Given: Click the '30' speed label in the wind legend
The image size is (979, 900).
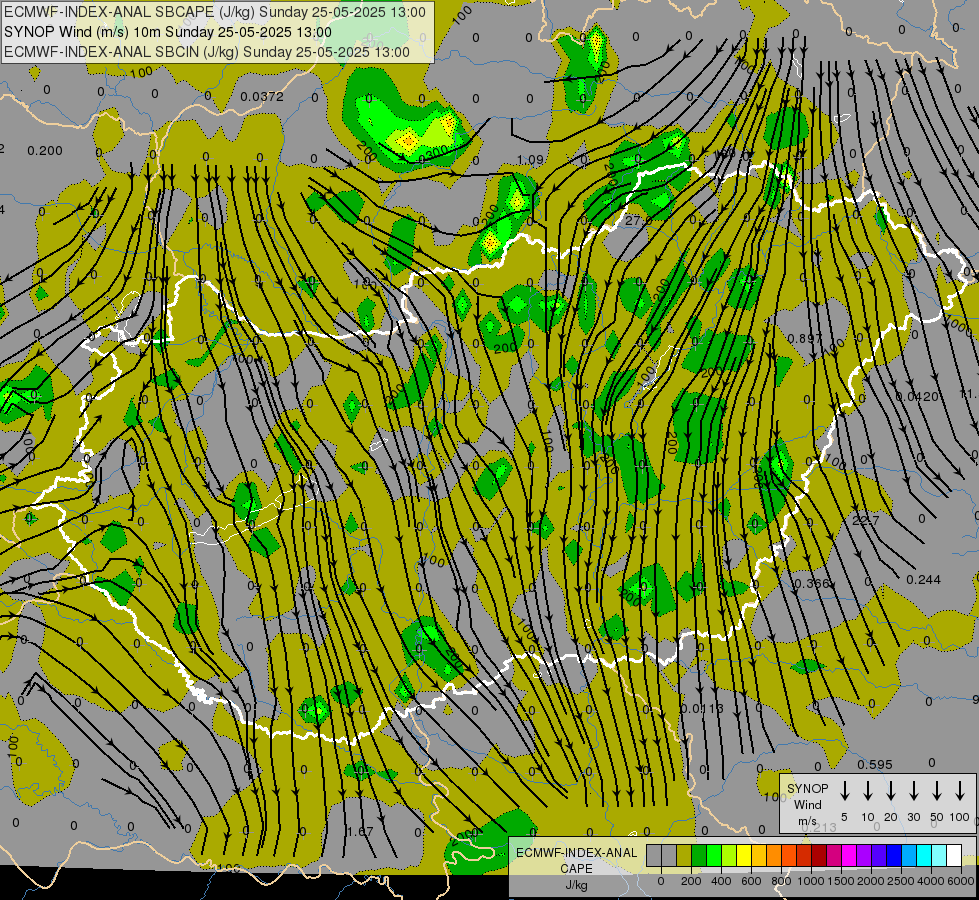Looking at the screenshot, I should coord(913,817).
